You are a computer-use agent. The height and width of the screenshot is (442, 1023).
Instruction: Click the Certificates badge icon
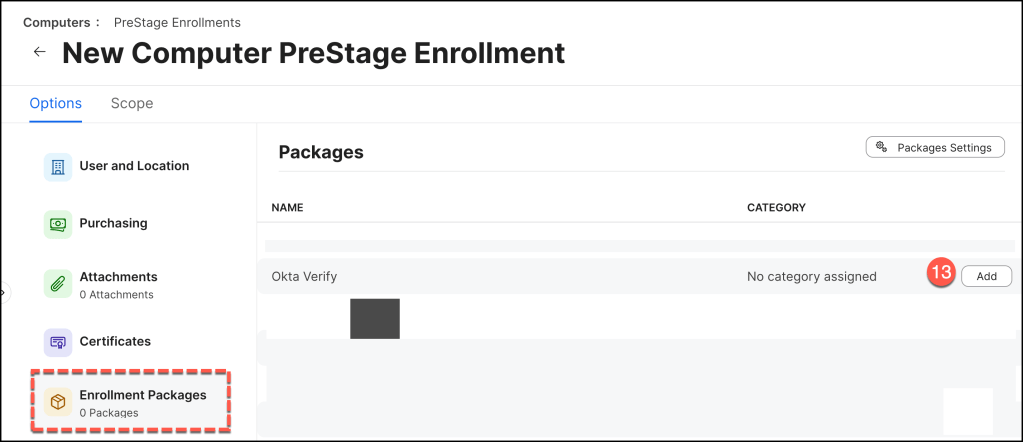tap(58, 342)
